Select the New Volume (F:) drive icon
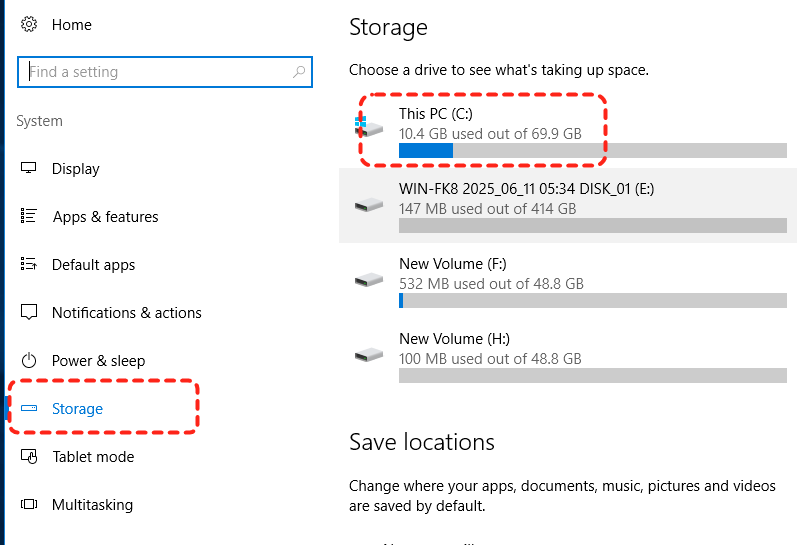This screenshot has width=804, height=545. point(369,280)
